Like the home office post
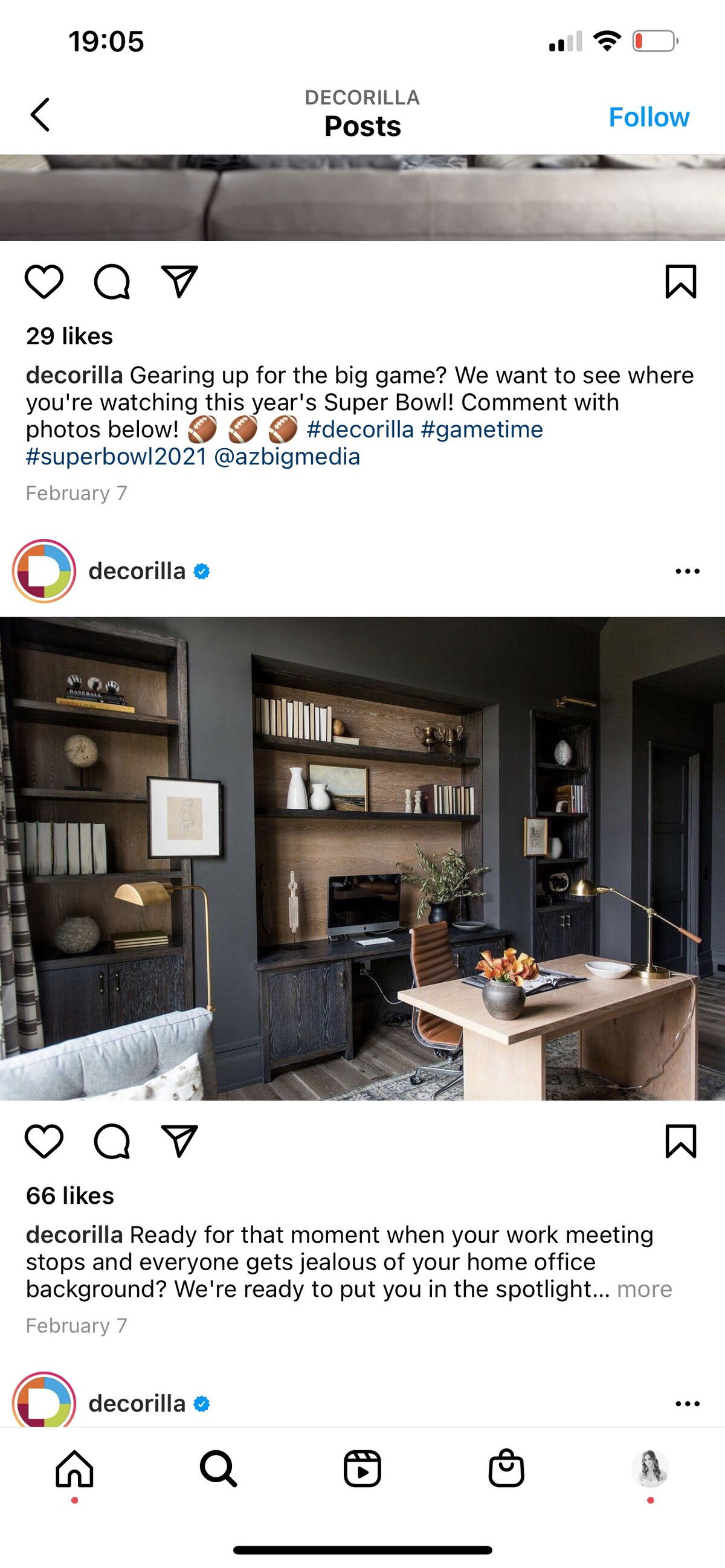 coord(44,1142)
